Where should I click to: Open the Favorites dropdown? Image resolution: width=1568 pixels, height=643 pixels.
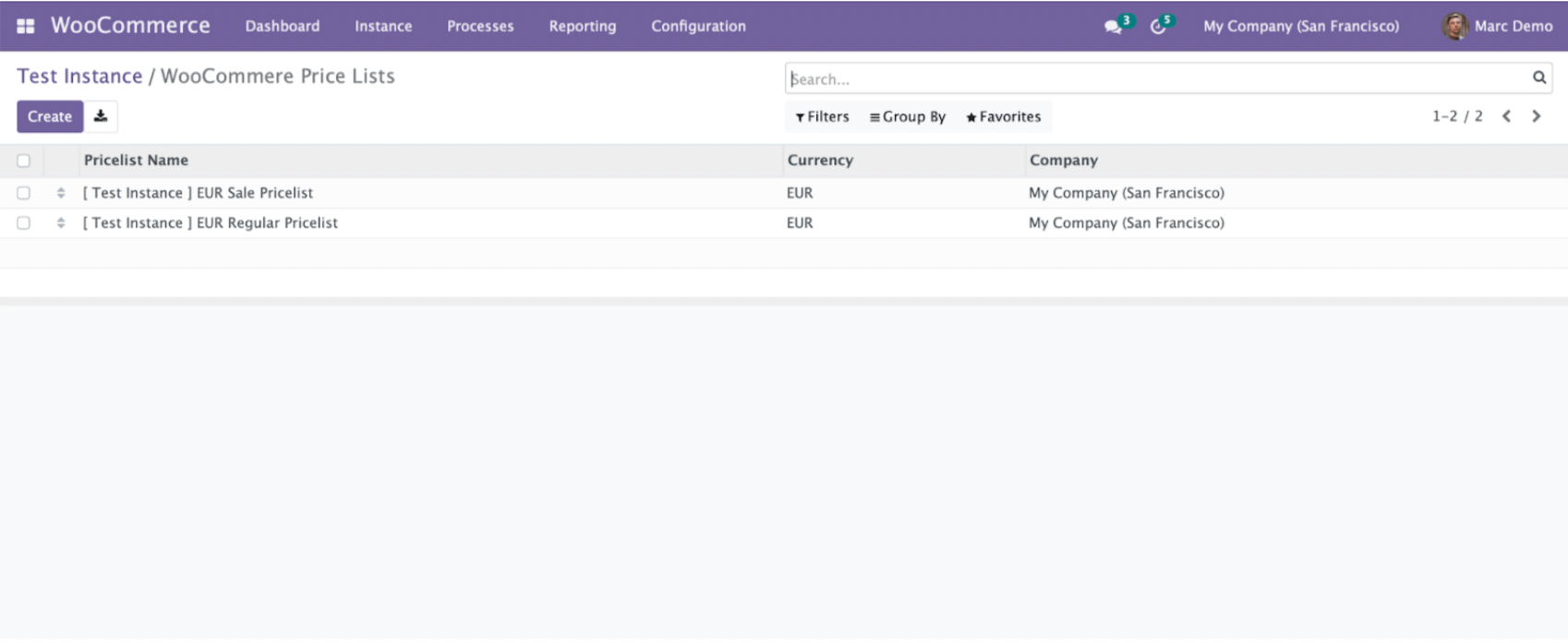pos(1004,116)
